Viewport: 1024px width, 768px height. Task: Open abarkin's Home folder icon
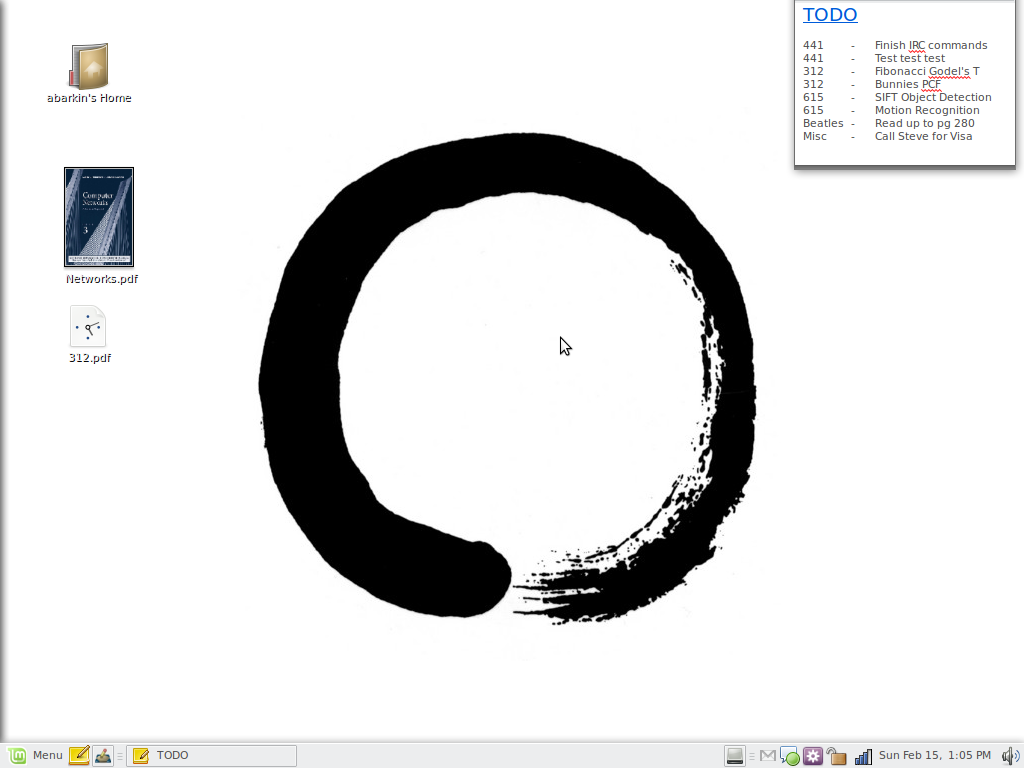click(x=89, y=66)
